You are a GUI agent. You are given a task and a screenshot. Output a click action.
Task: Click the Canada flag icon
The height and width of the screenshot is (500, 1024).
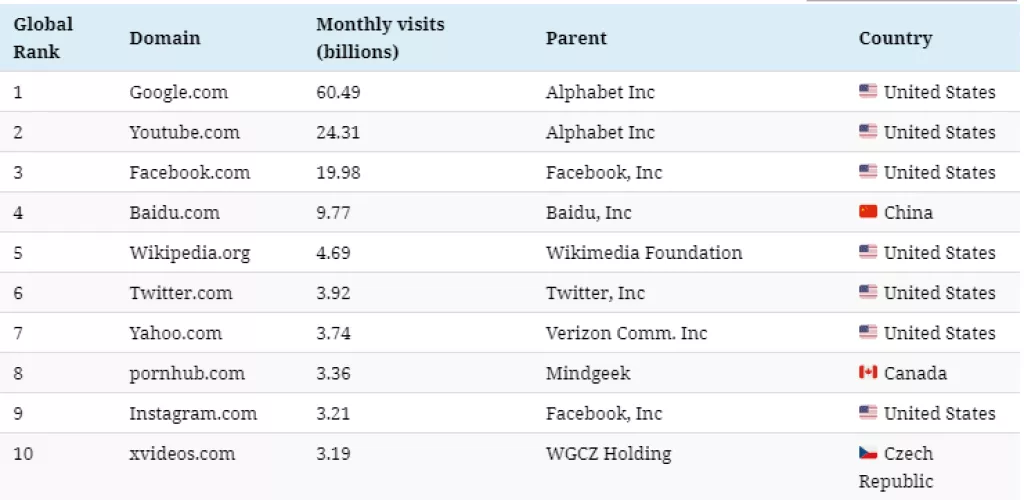coord(868,373)
